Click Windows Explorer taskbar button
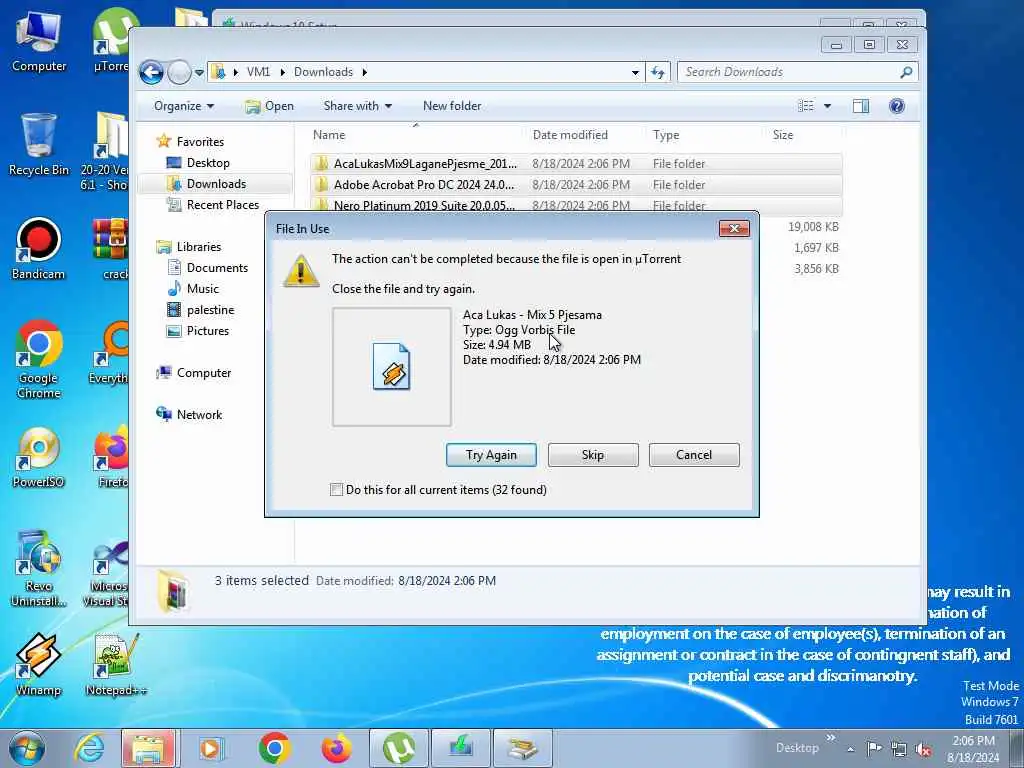This screenshot has width=1024, height=768. (x=148, y=748)
